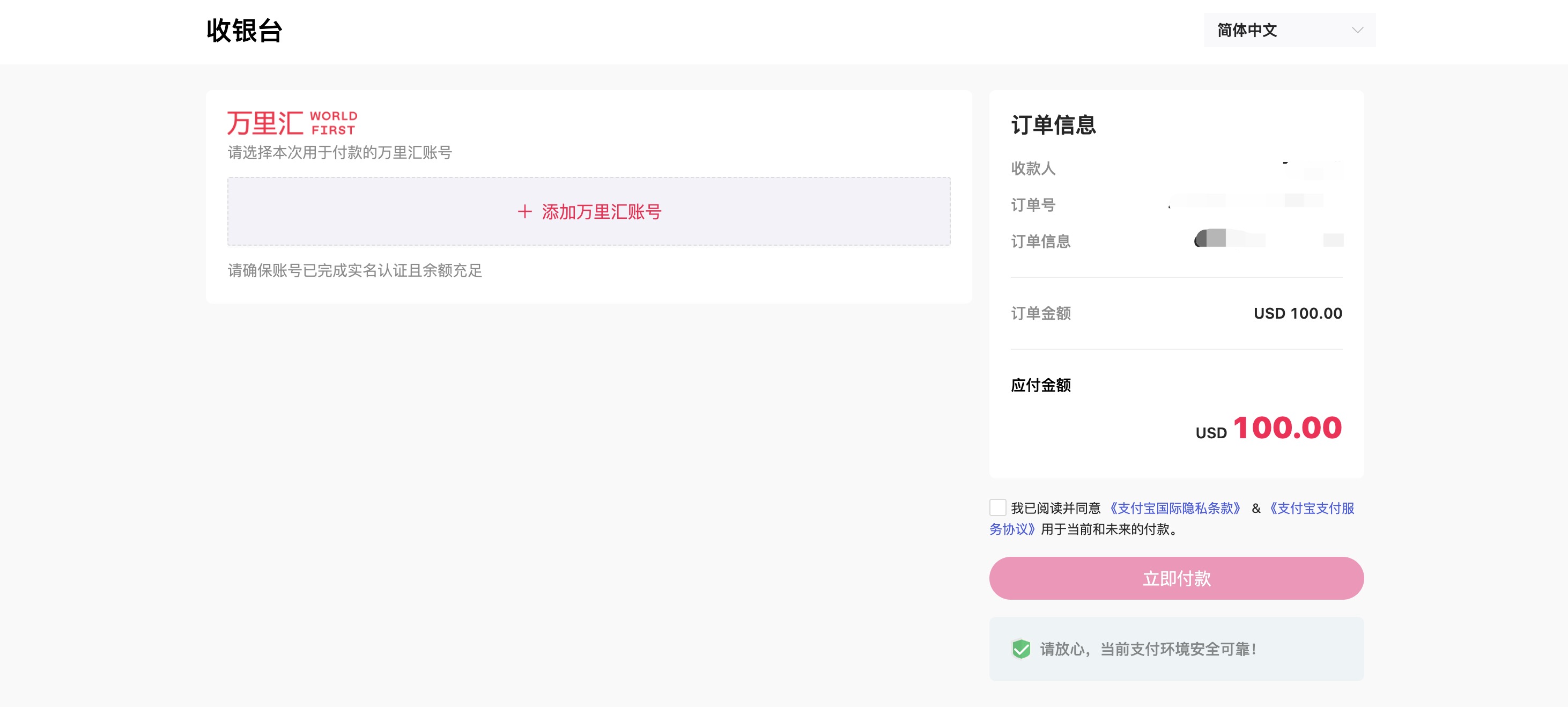The height and width of the screenshot is (707, 1568).
Task: Click text 请选择本次用于付款的万里汇账号
Action: coord(339,152)
